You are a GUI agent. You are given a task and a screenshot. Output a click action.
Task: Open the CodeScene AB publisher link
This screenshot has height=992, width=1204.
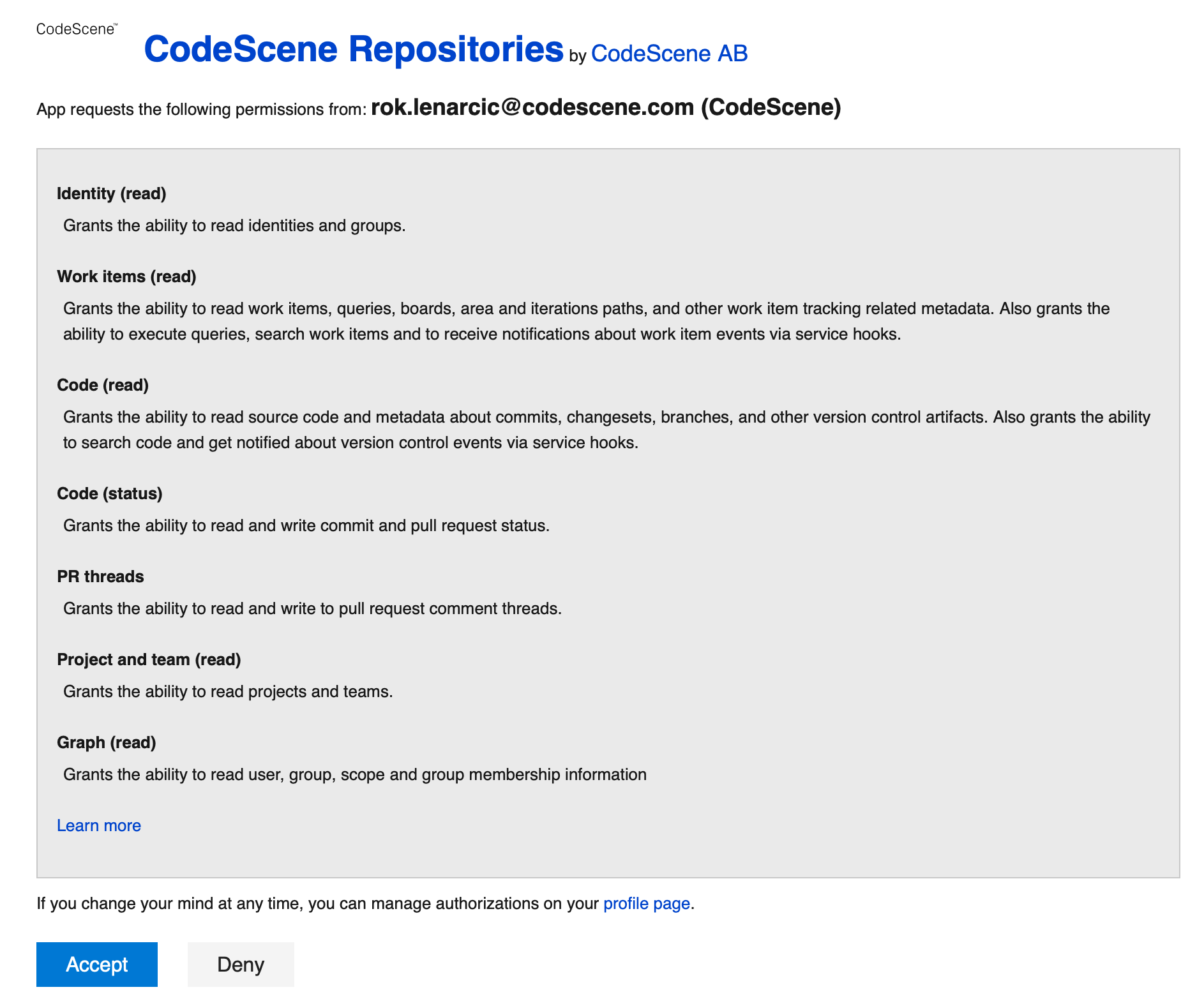point(669,54)
